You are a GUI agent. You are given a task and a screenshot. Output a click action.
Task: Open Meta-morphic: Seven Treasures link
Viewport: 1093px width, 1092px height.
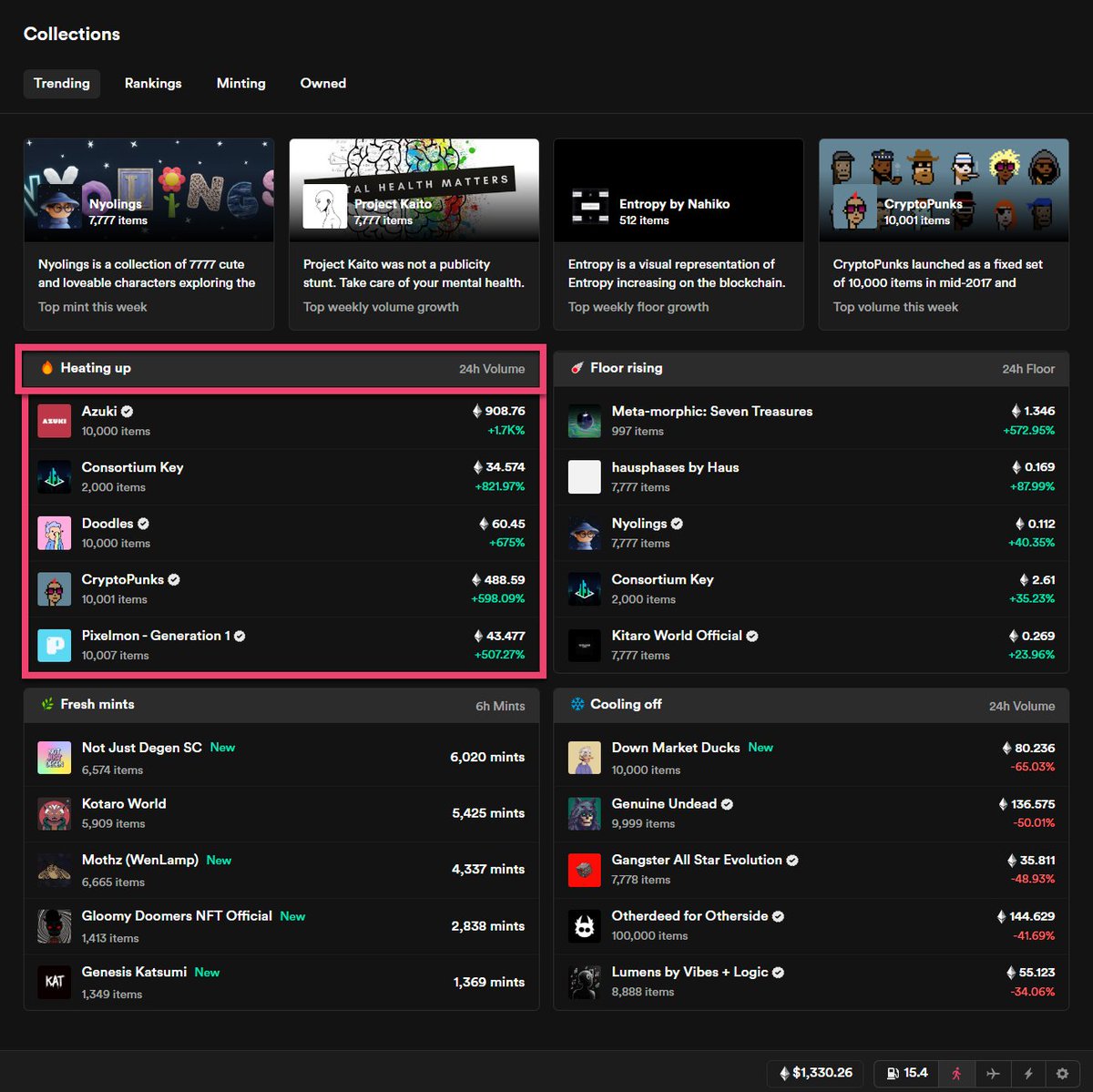coord(712,412)
